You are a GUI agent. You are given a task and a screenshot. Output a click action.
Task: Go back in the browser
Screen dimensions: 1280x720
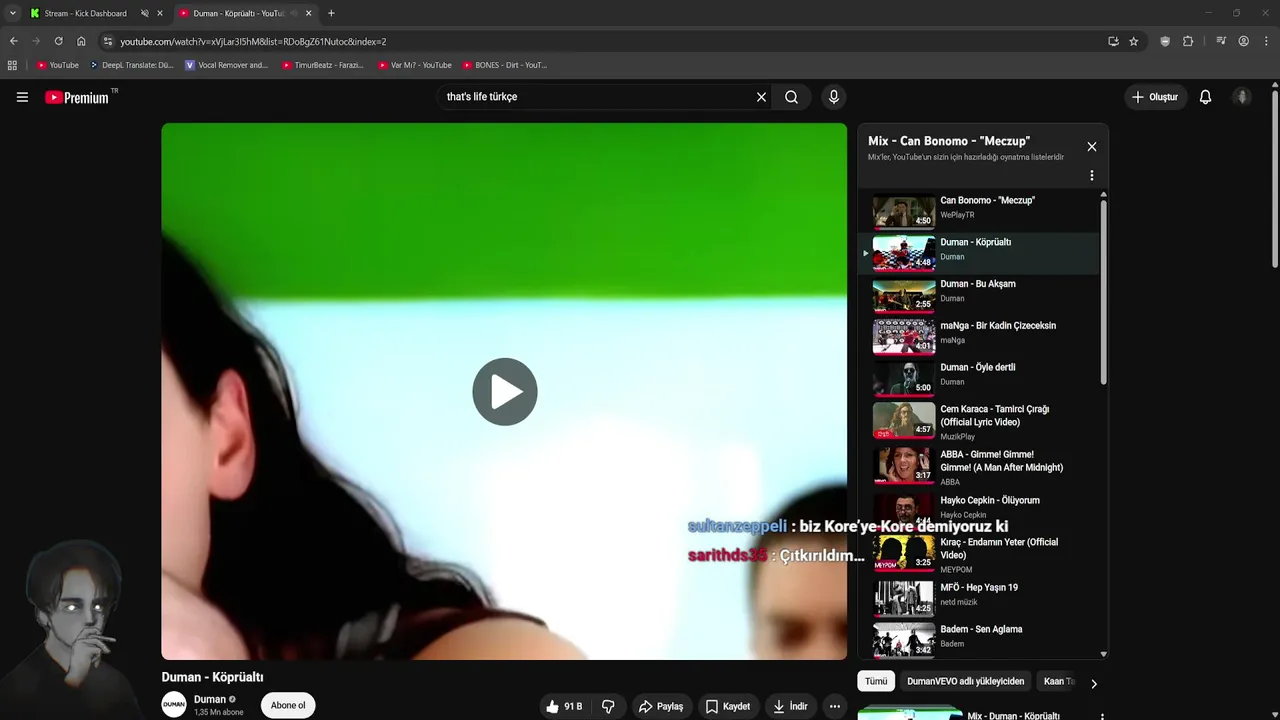point(13,41)
